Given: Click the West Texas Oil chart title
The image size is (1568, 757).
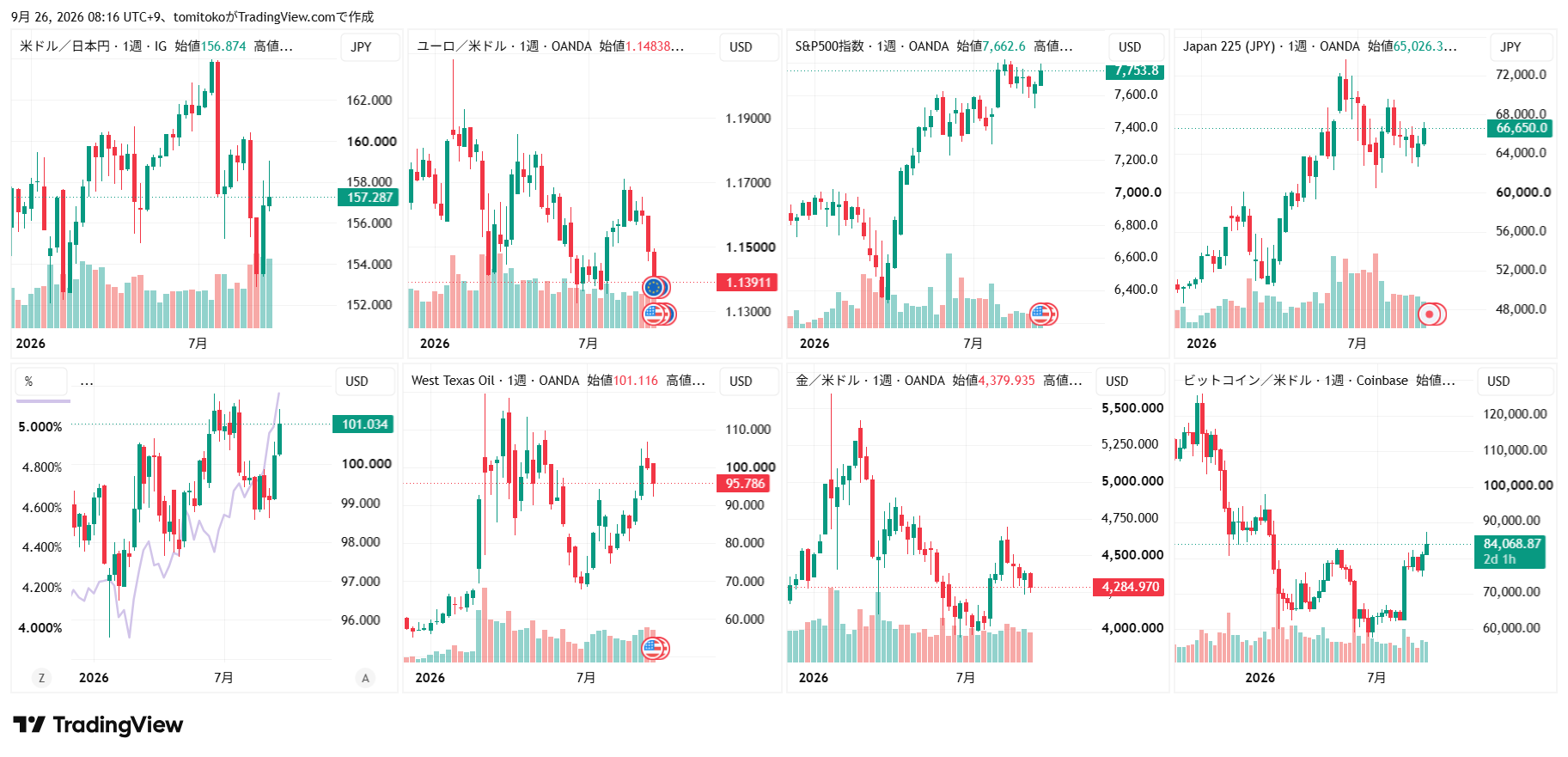Looking at the screenshot, I should pos(453,381).
